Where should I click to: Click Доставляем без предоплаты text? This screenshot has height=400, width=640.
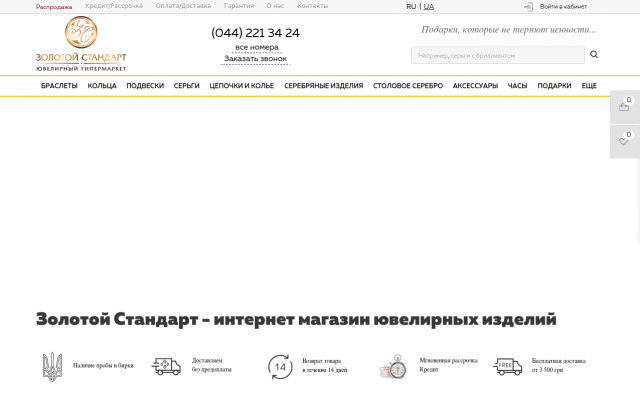[x=212, y=365]
